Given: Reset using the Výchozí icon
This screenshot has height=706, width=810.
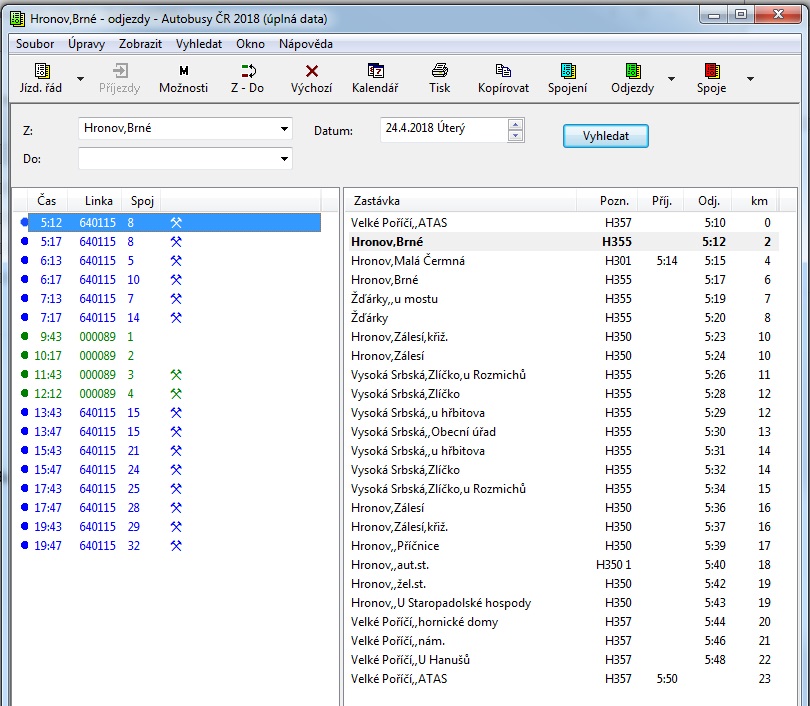Looking at the screenshot, I should [311, 71].
